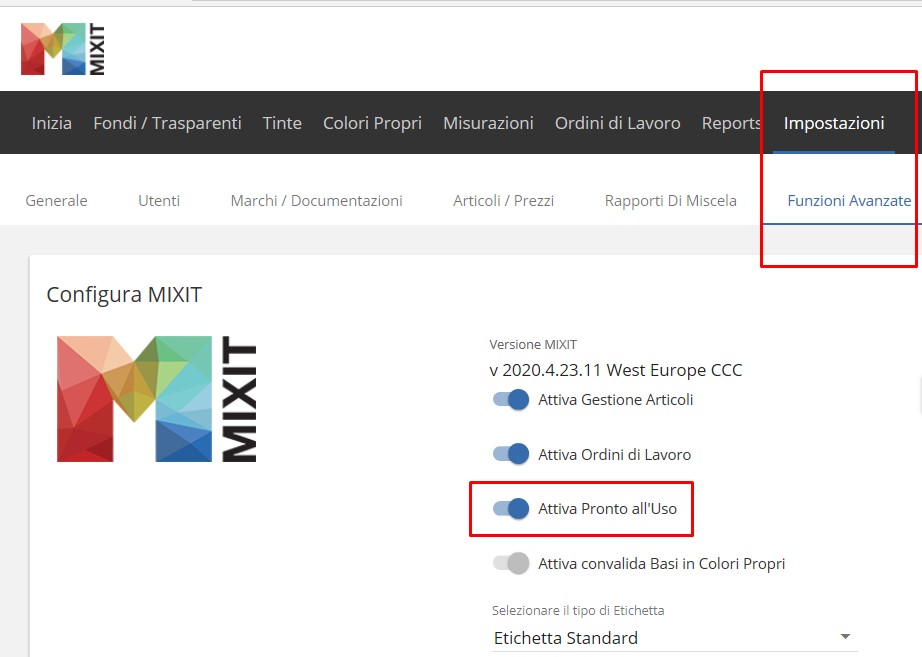Image resolution: width=922 pixels, height=657 pixels.
Task: Open the Tinte menu item
Action: pyautogui.click(x=282, y=123)
